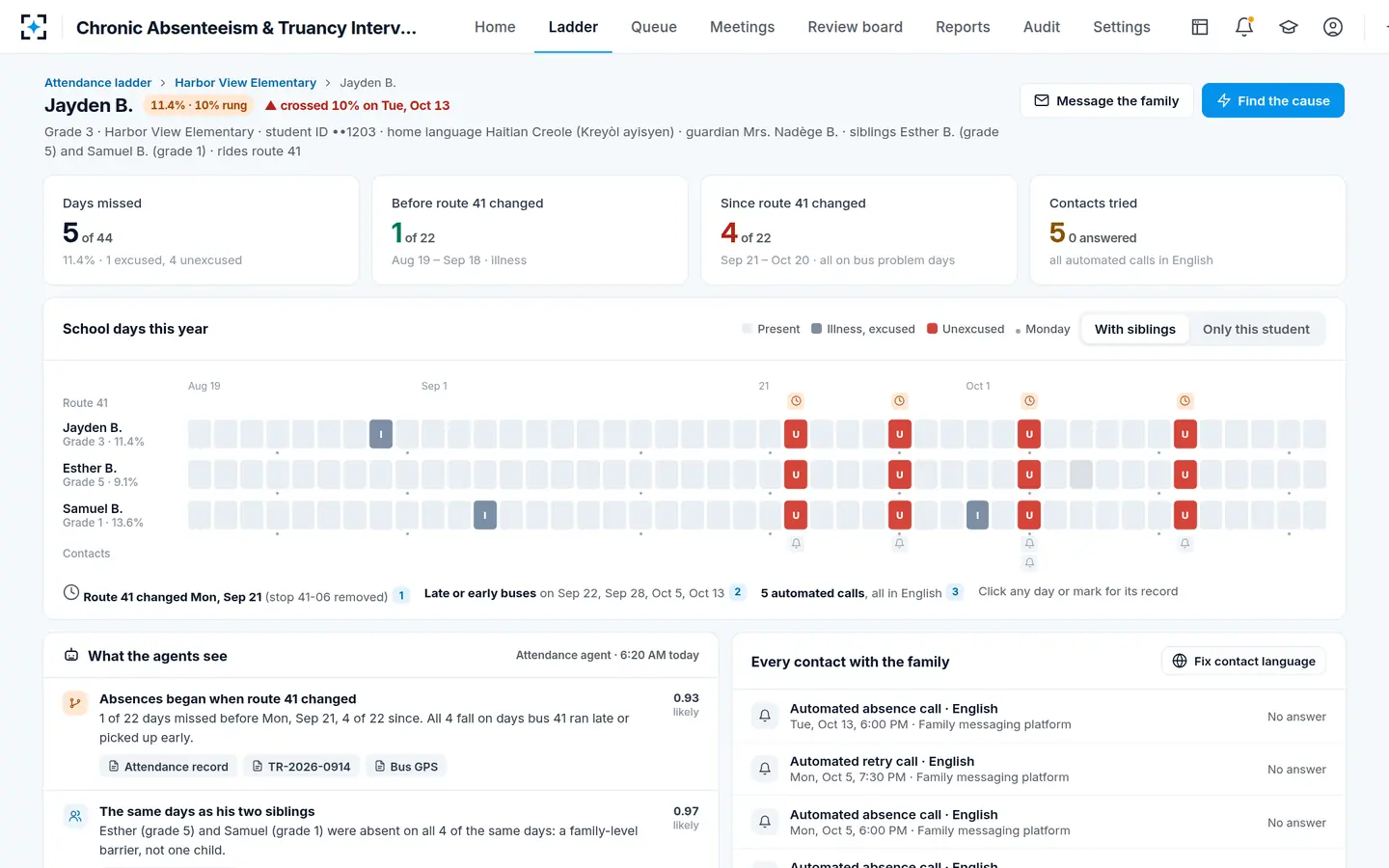Go to the Home tab
This screenshot has width=1389, height=868.
495,27
